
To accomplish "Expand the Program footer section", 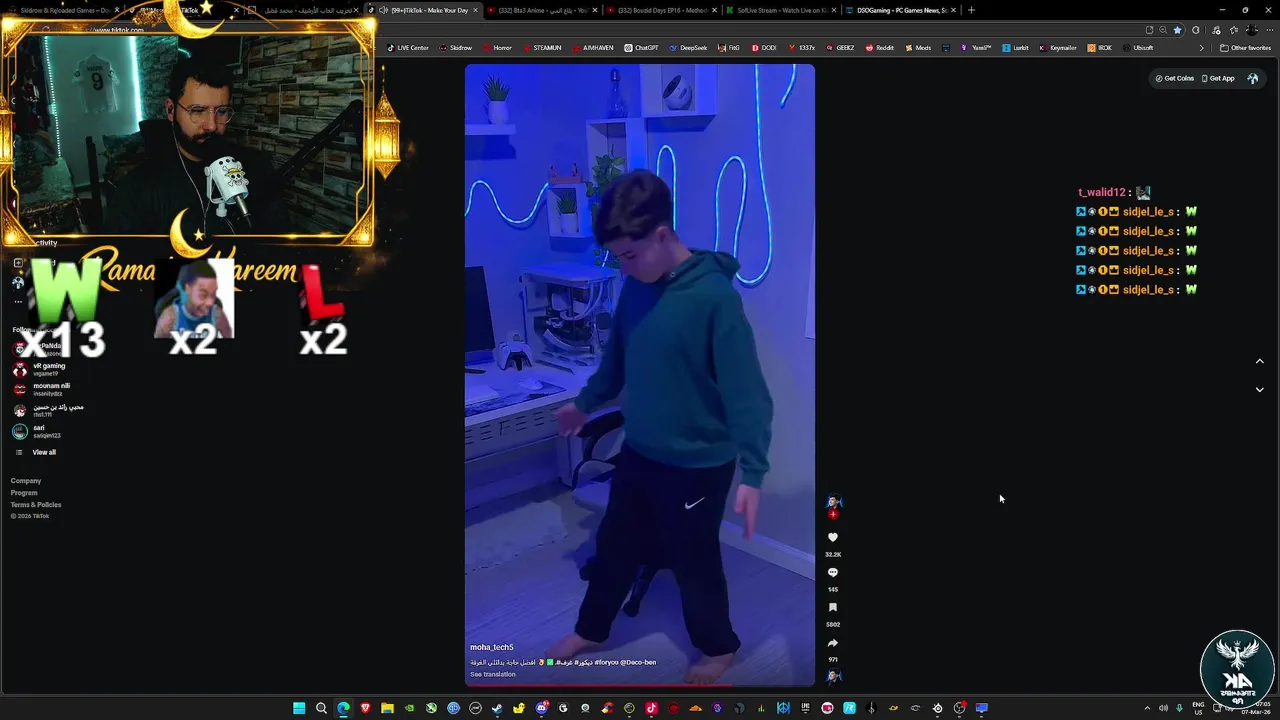I will 24,493.
